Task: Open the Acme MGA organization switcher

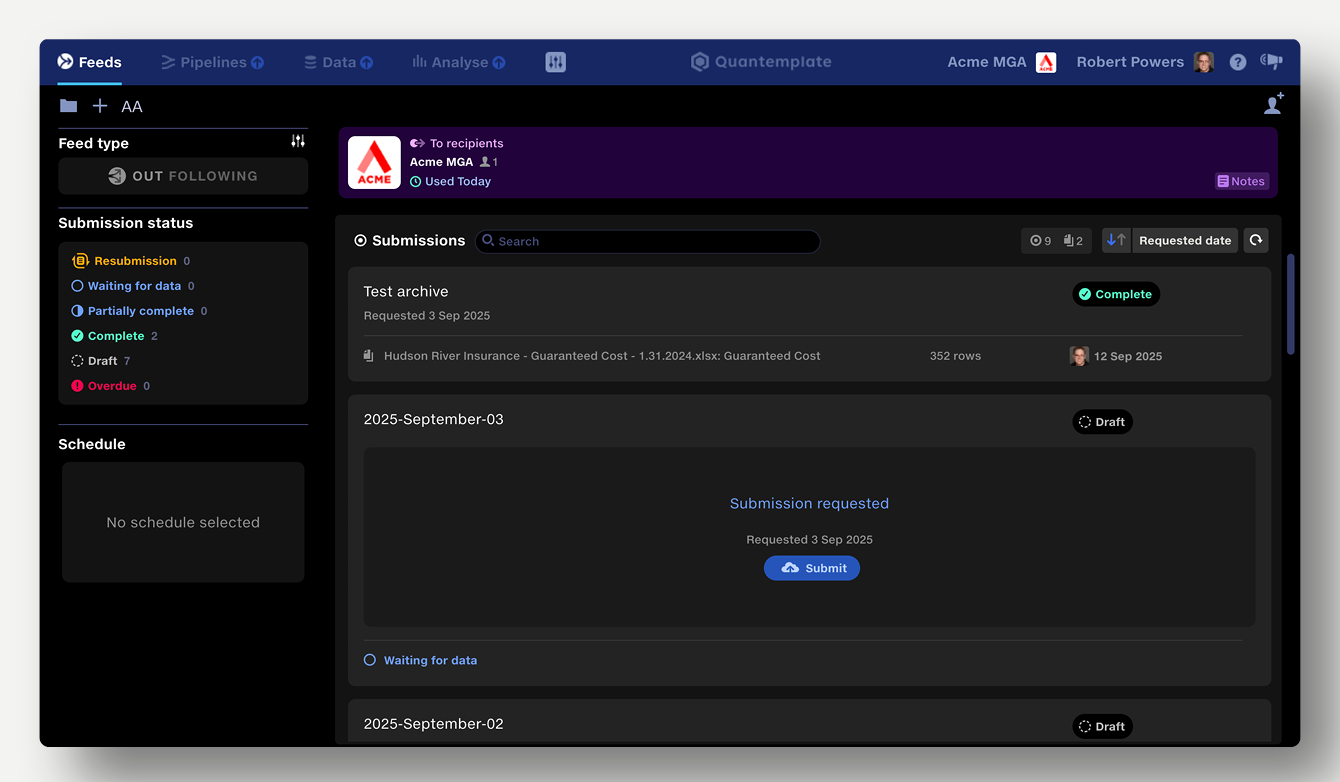Action: point(1001,62)
